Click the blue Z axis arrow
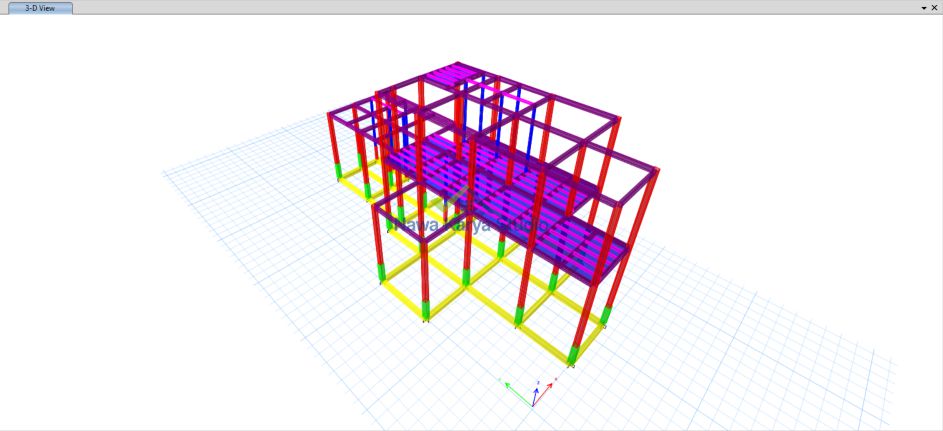Image resolution: width=943 pixels, height=431 pixels. pos(537,385)
